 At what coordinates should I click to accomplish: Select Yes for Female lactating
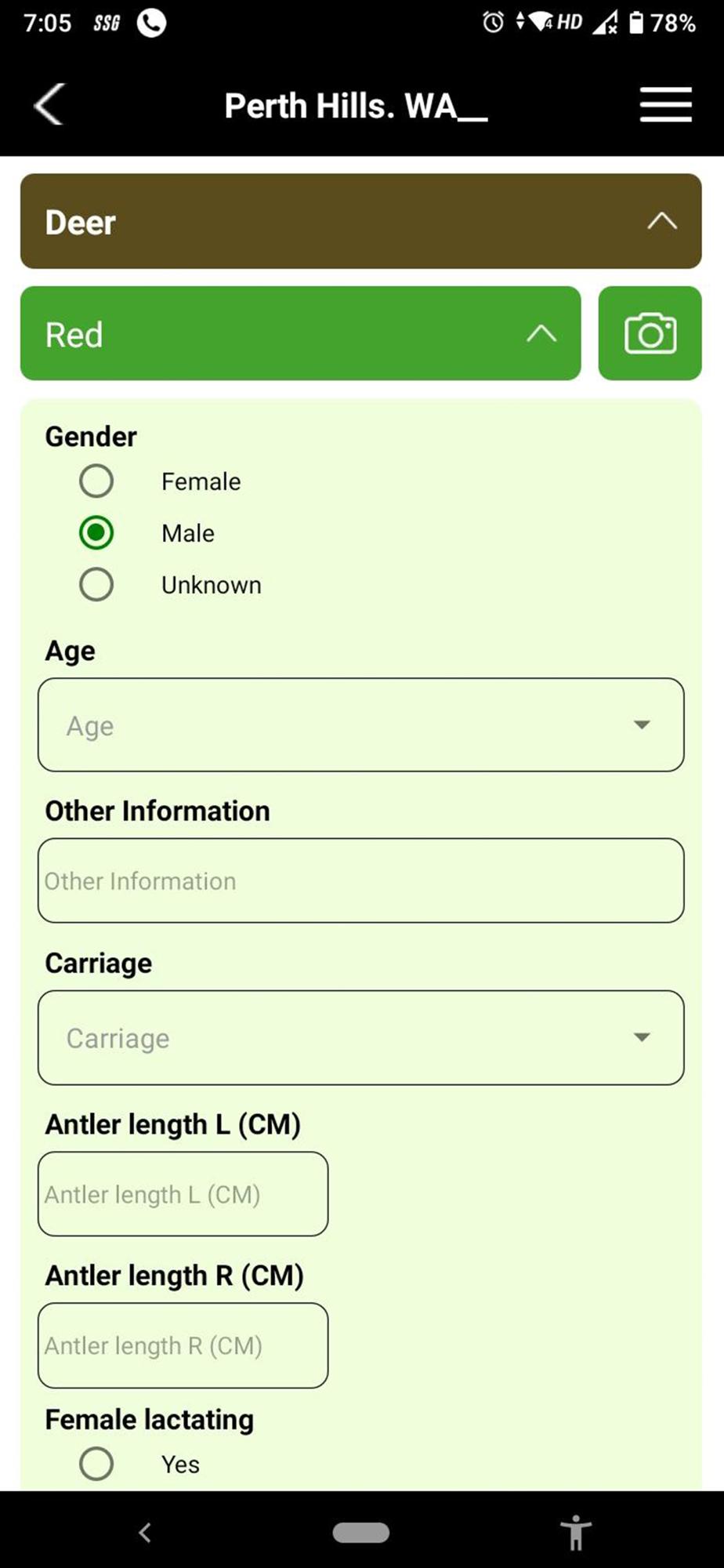pos(96,1464)
